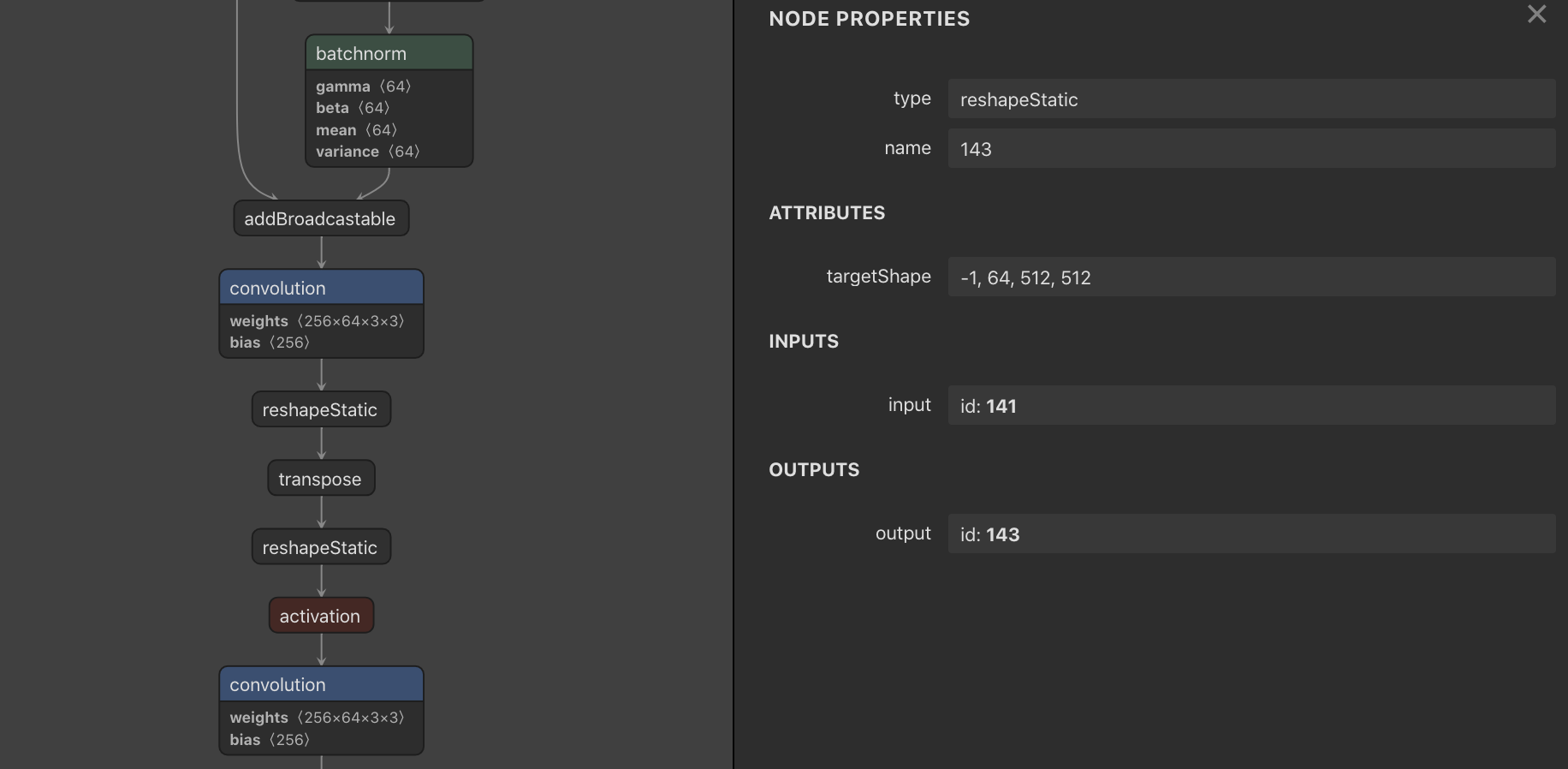Viewport: 1568px width, 769px height.
Task: Select the upper convolution node header
Action: pyautogui.click(x=321, y=288)
